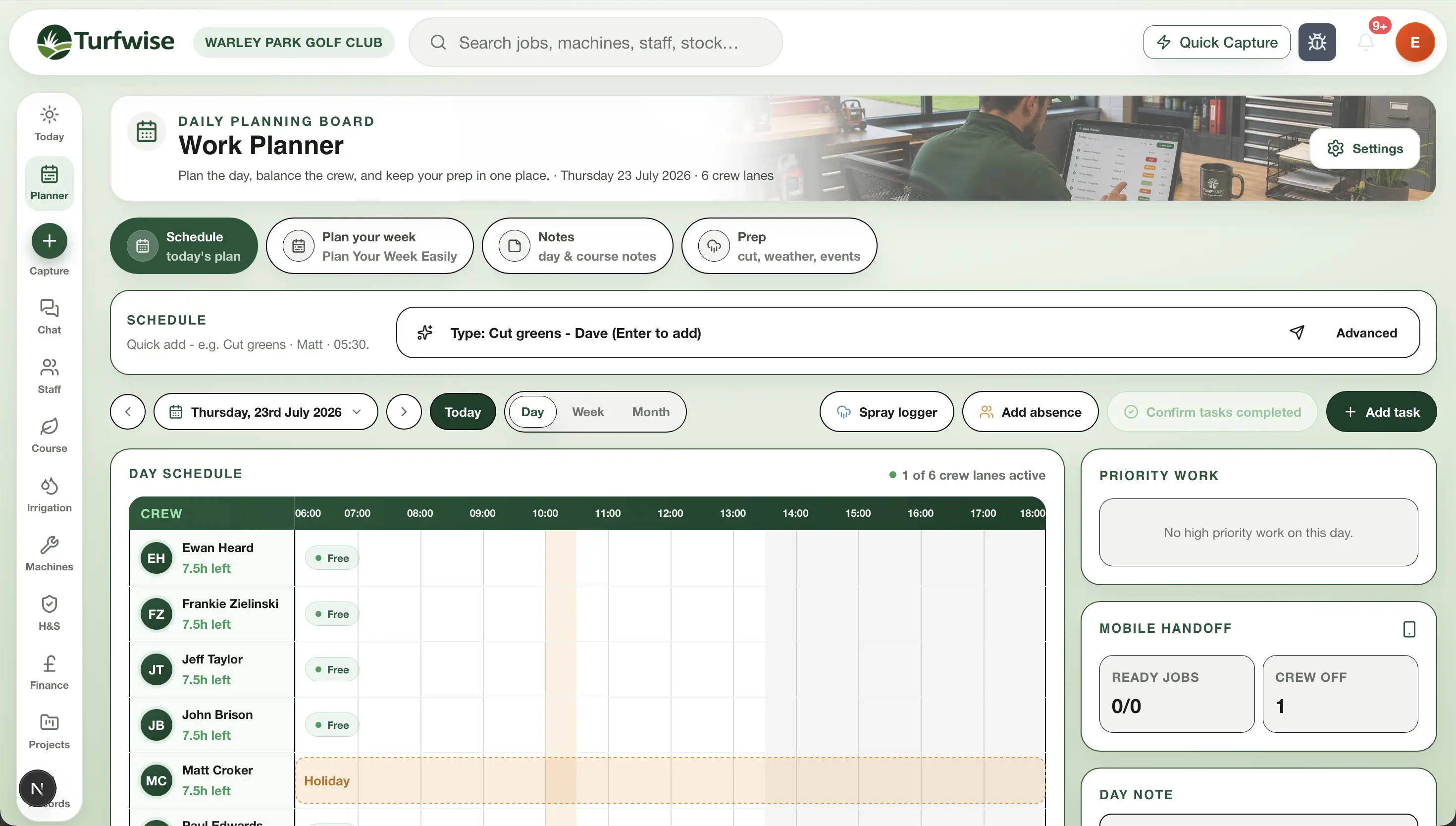Image resolution: width=1456 pixels, height=826 pixels.
Task: Click Matt Croker's MC avatar
Action: point(156,780)
